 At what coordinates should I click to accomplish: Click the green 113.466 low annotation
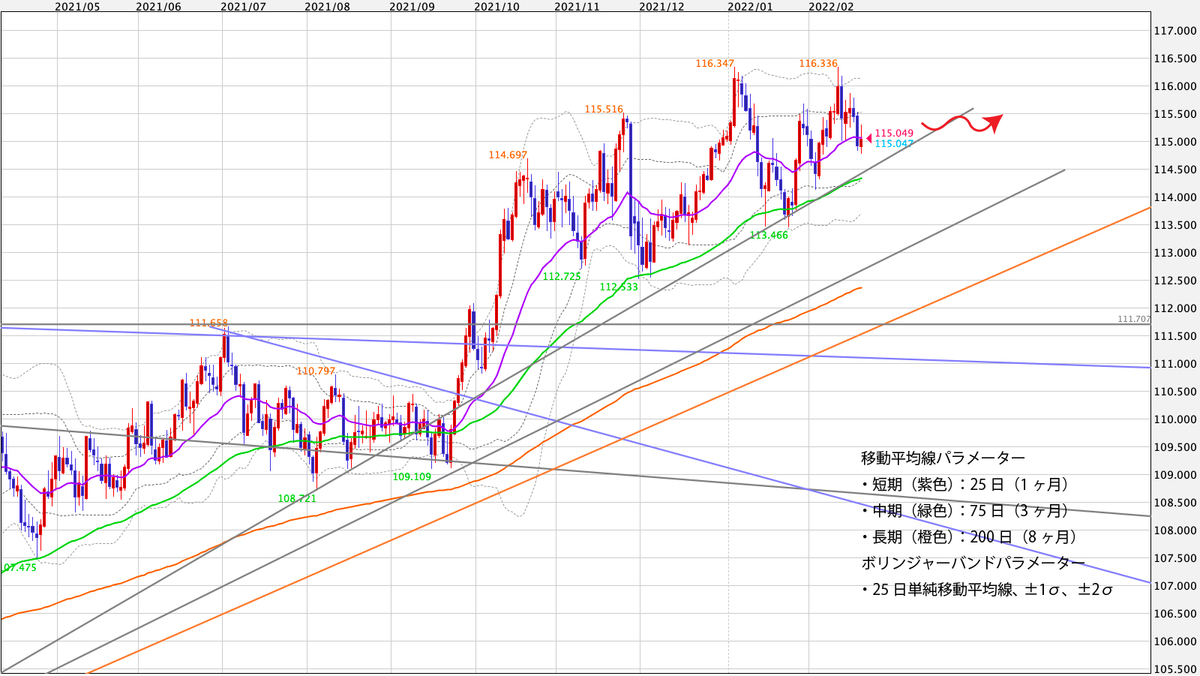pos(770,235)
